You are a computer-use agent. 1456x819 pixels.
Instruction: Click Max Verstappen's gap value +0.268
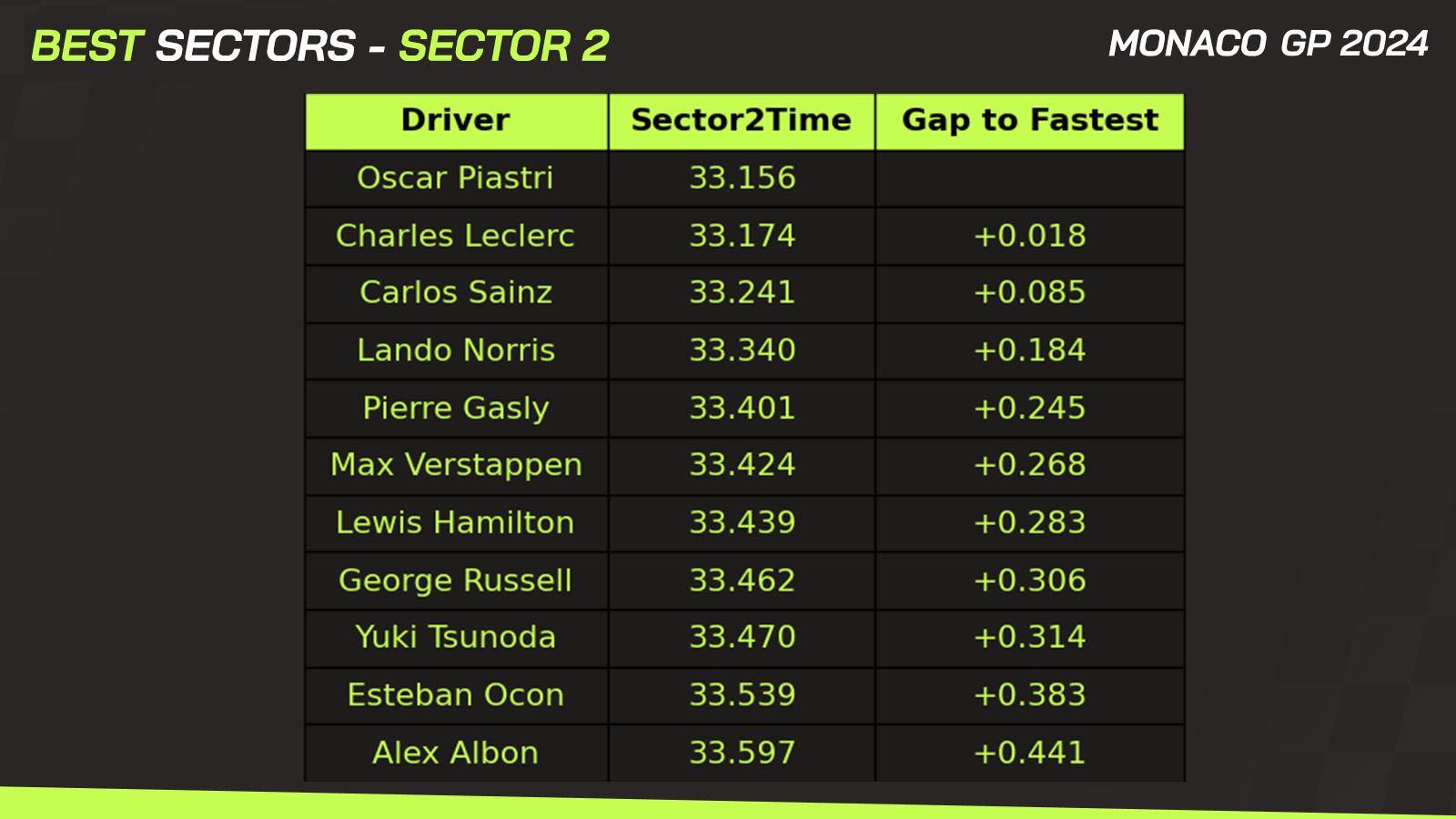point(1030,465)
